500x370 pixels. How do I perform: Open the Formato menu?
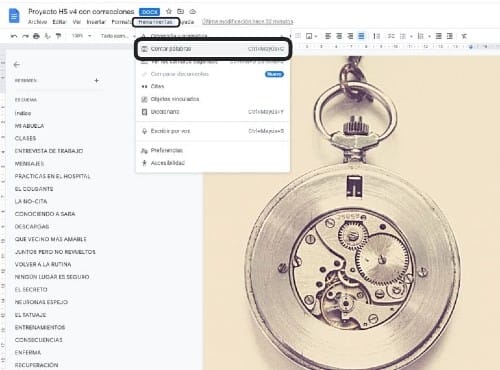pyautogui.click(x=121, y=22)
